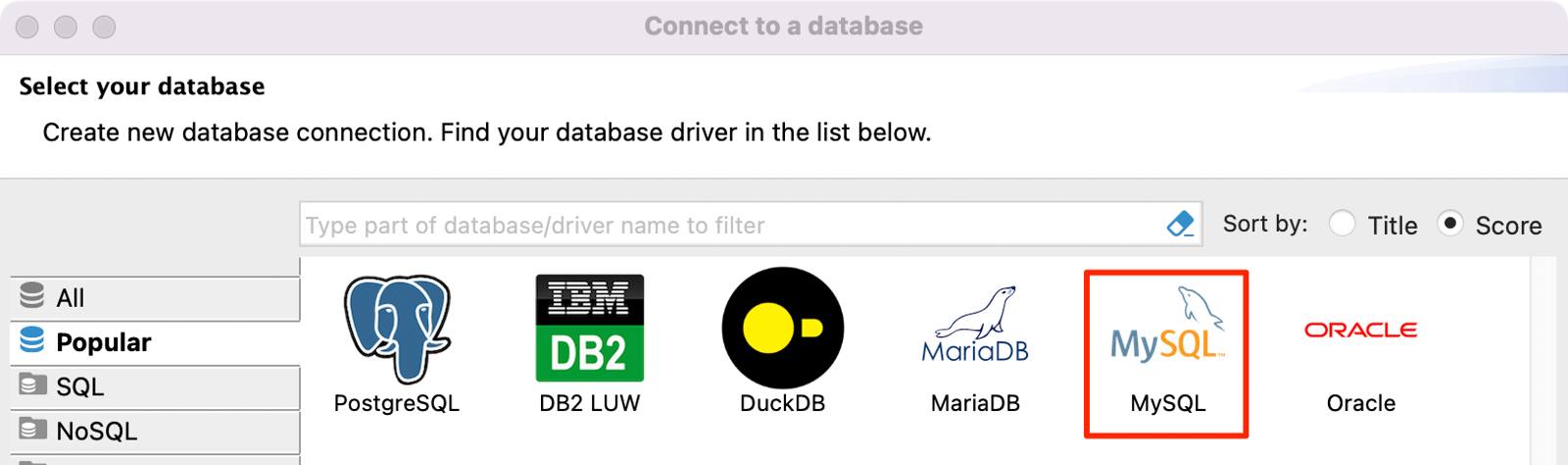Click the eraser icon to clear filter
1568x465 pixels.
coord(1181,225)
